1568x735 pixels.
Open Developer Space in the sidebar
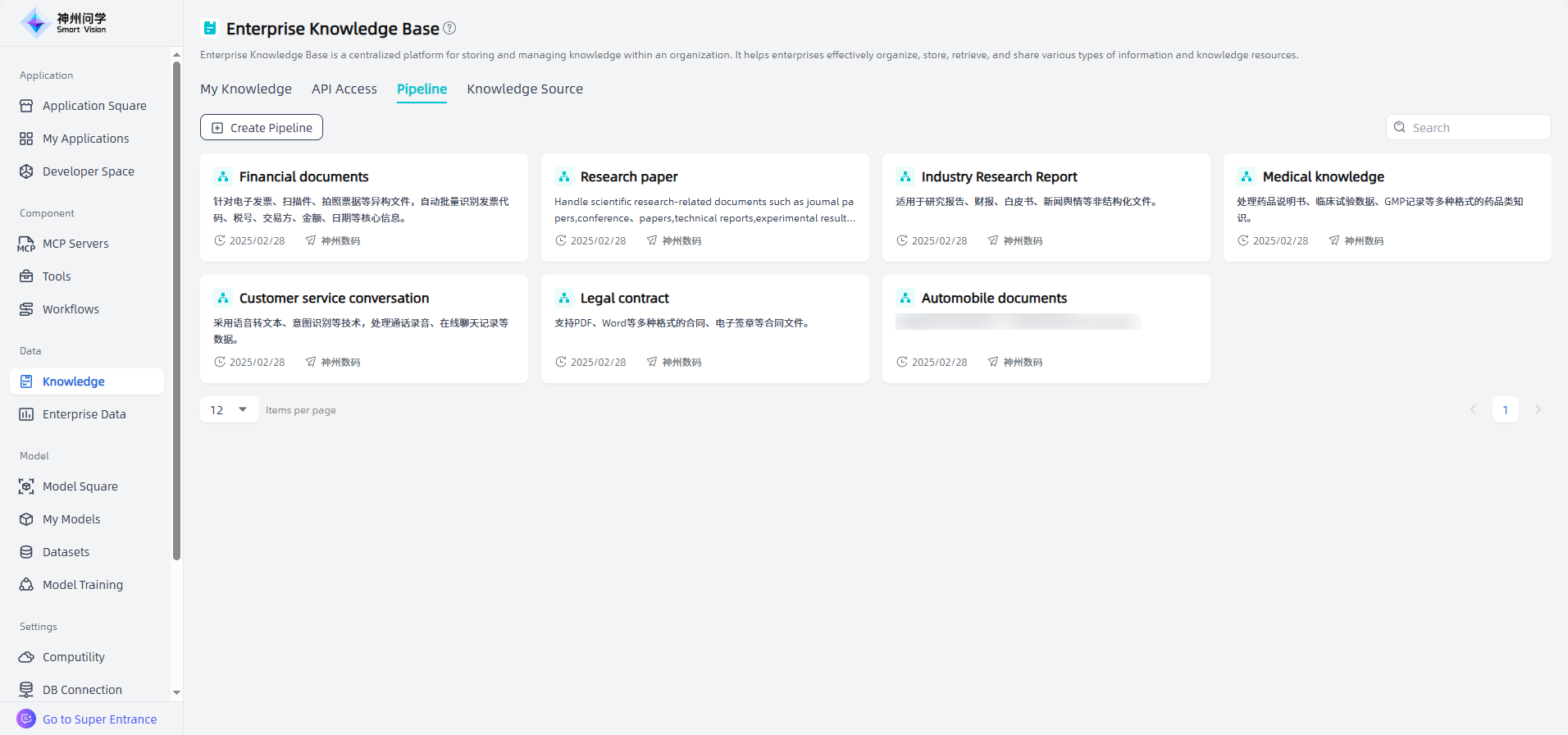88,171
